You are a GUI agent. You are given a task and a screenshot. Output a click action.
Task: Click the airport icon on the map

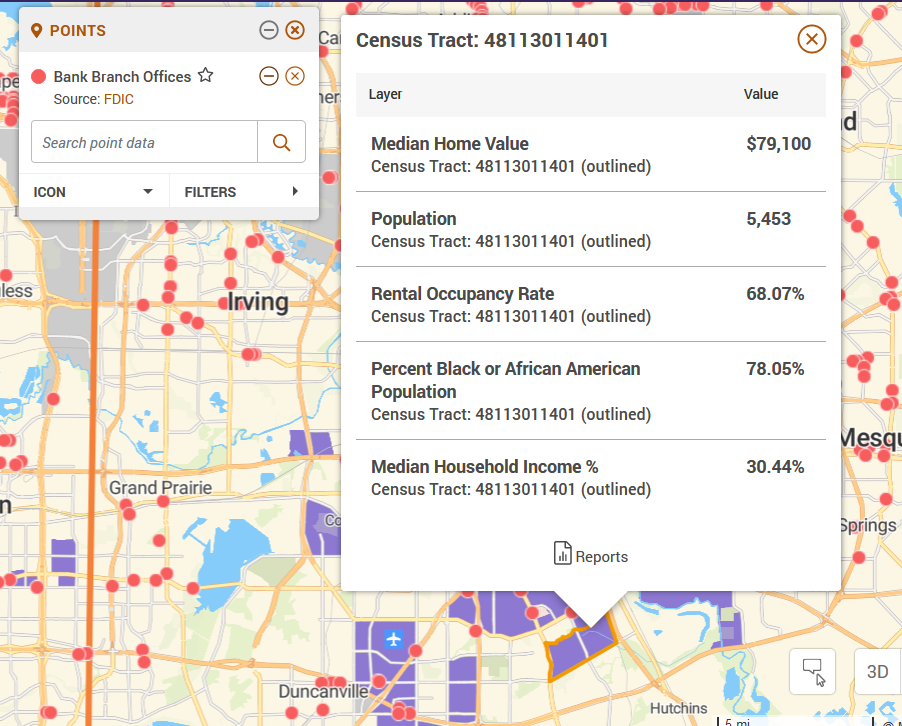point(393,639)
